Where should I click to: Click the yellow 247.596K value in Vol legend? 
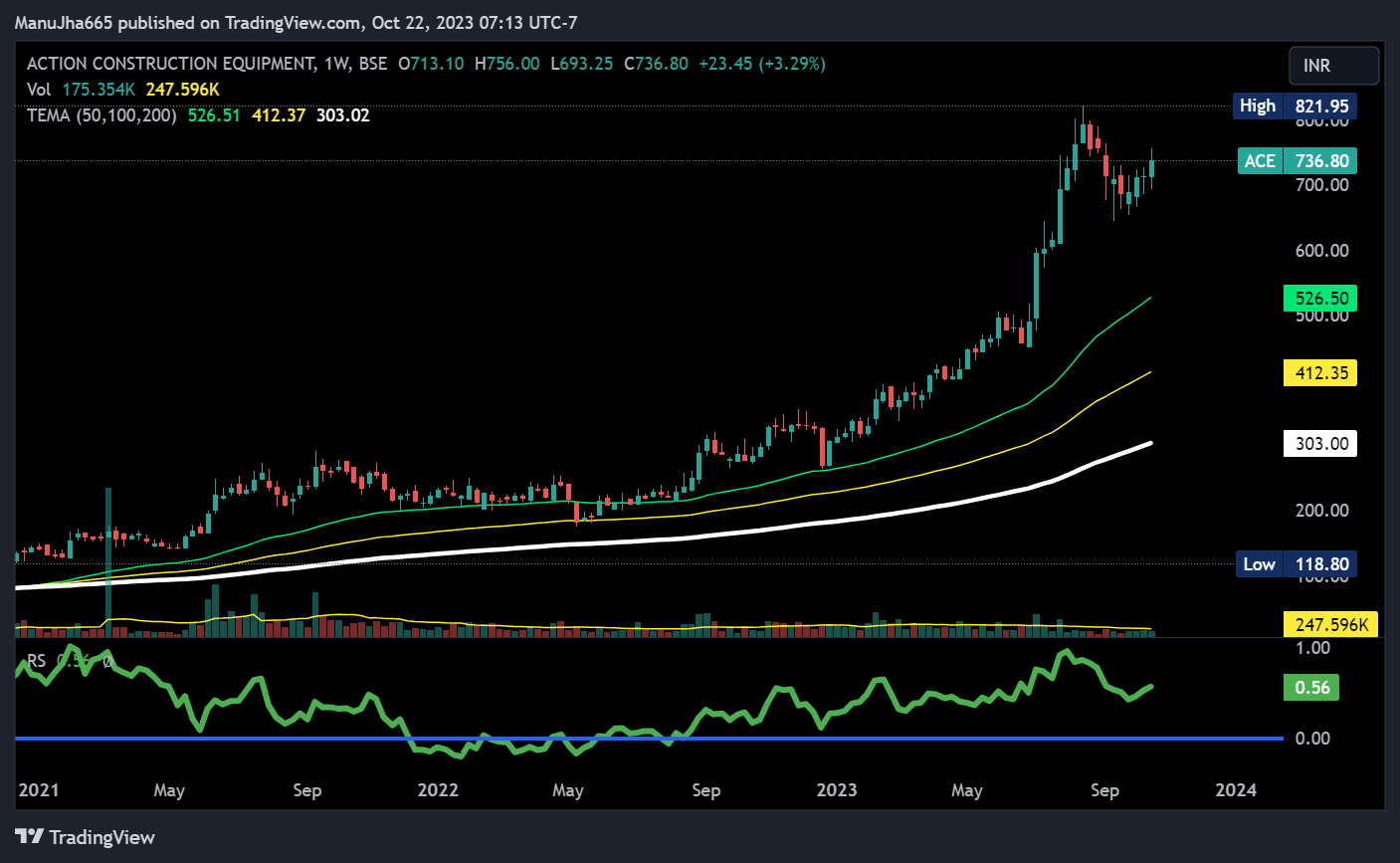click(x=182, y=90)
